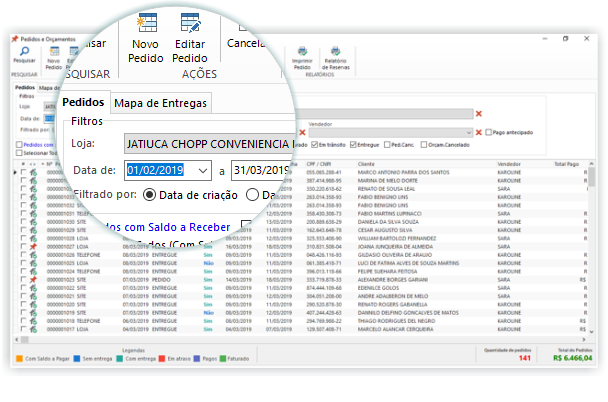Click the blue Sem entrega legend swatch
This screenshot has height=402, width=608.
pos(77,359)
